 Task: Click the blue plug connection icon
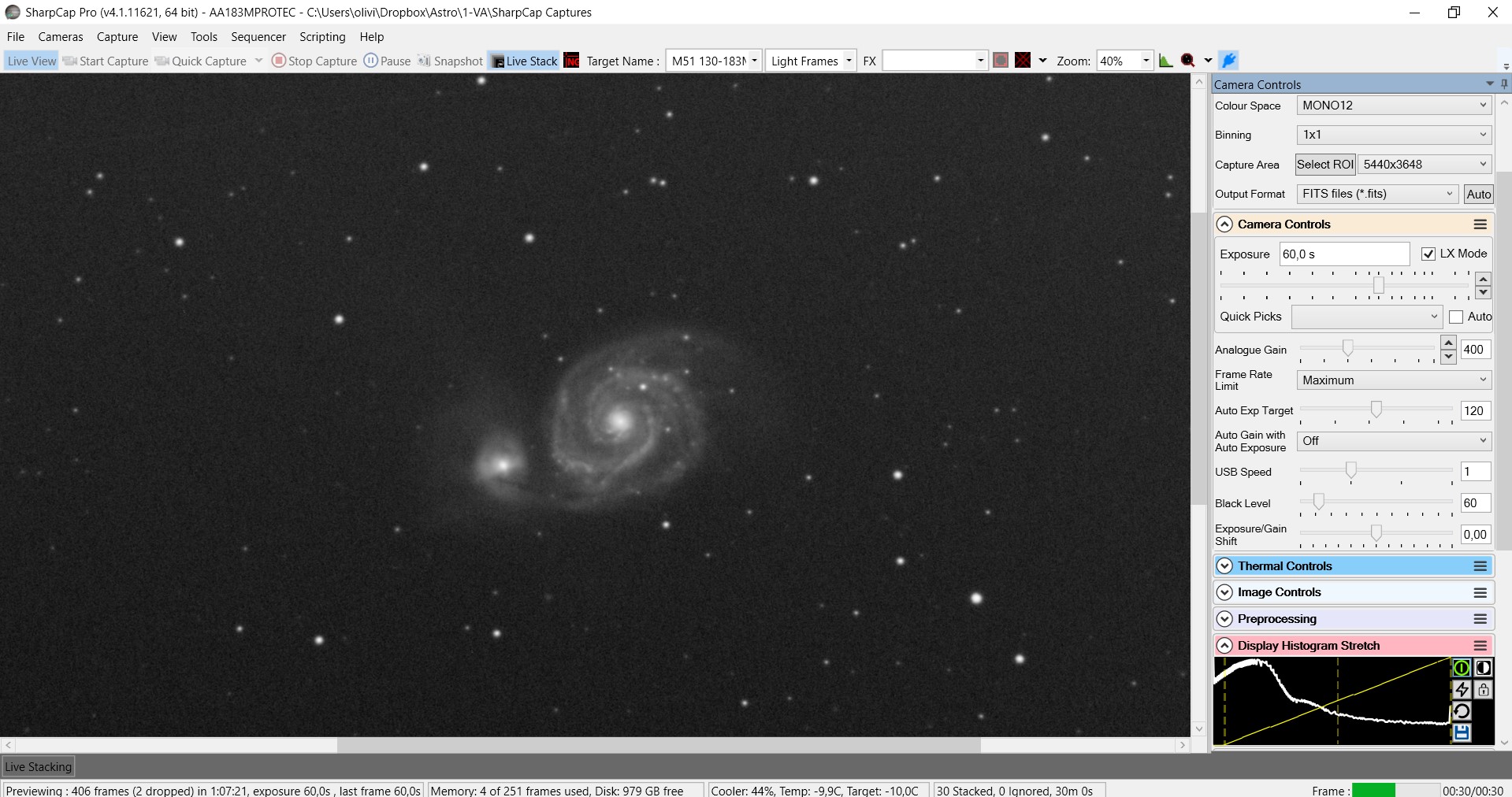pyautogui.click(x=1228, y=61)
